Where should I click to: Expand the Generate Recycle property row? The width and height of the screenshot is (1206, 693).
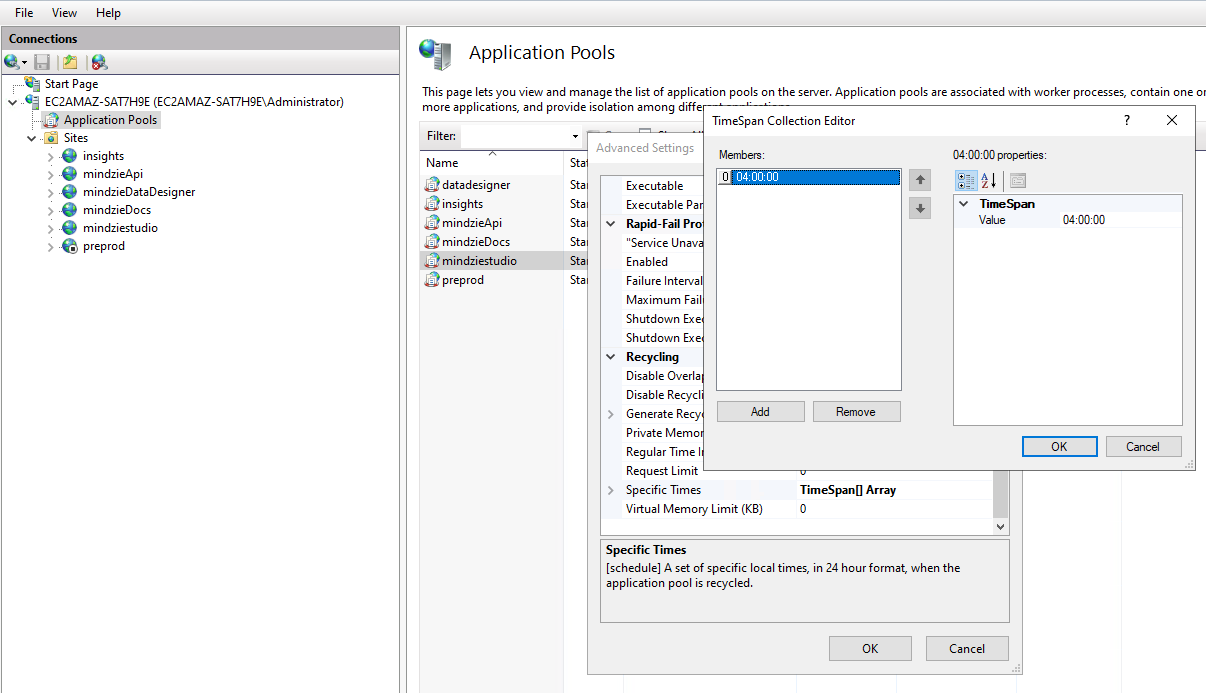point(611,414)
